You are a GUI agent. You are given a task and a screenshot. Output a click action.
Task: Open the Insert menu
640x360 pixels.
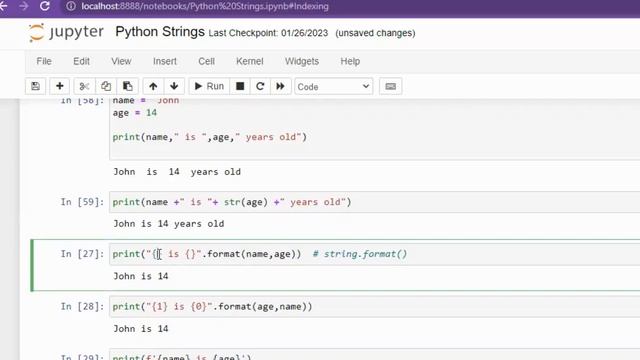(x=165, y=61)
